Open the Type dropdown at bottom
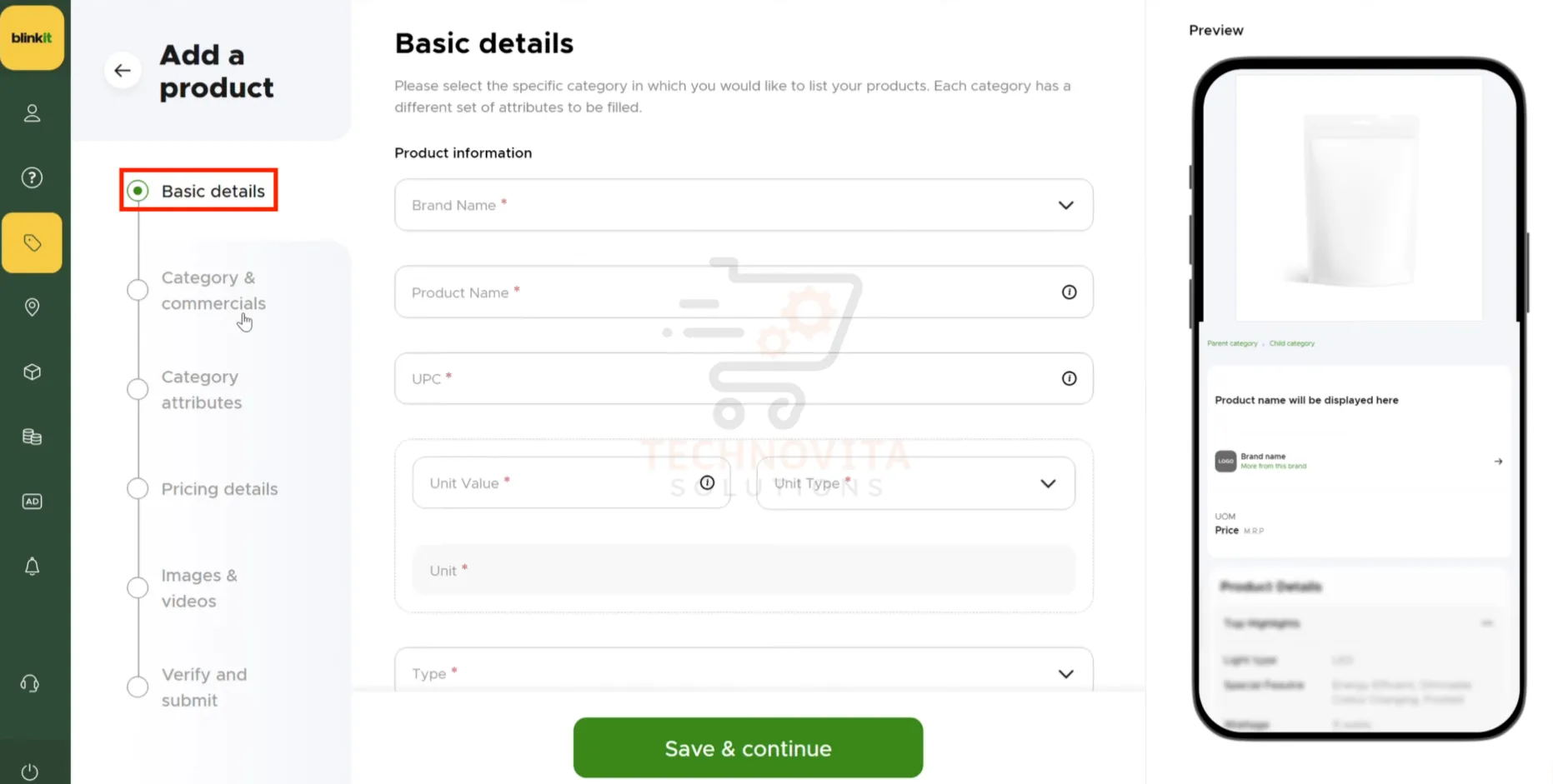Viewport: 1553px width, 784px height. click(1066, 672)
